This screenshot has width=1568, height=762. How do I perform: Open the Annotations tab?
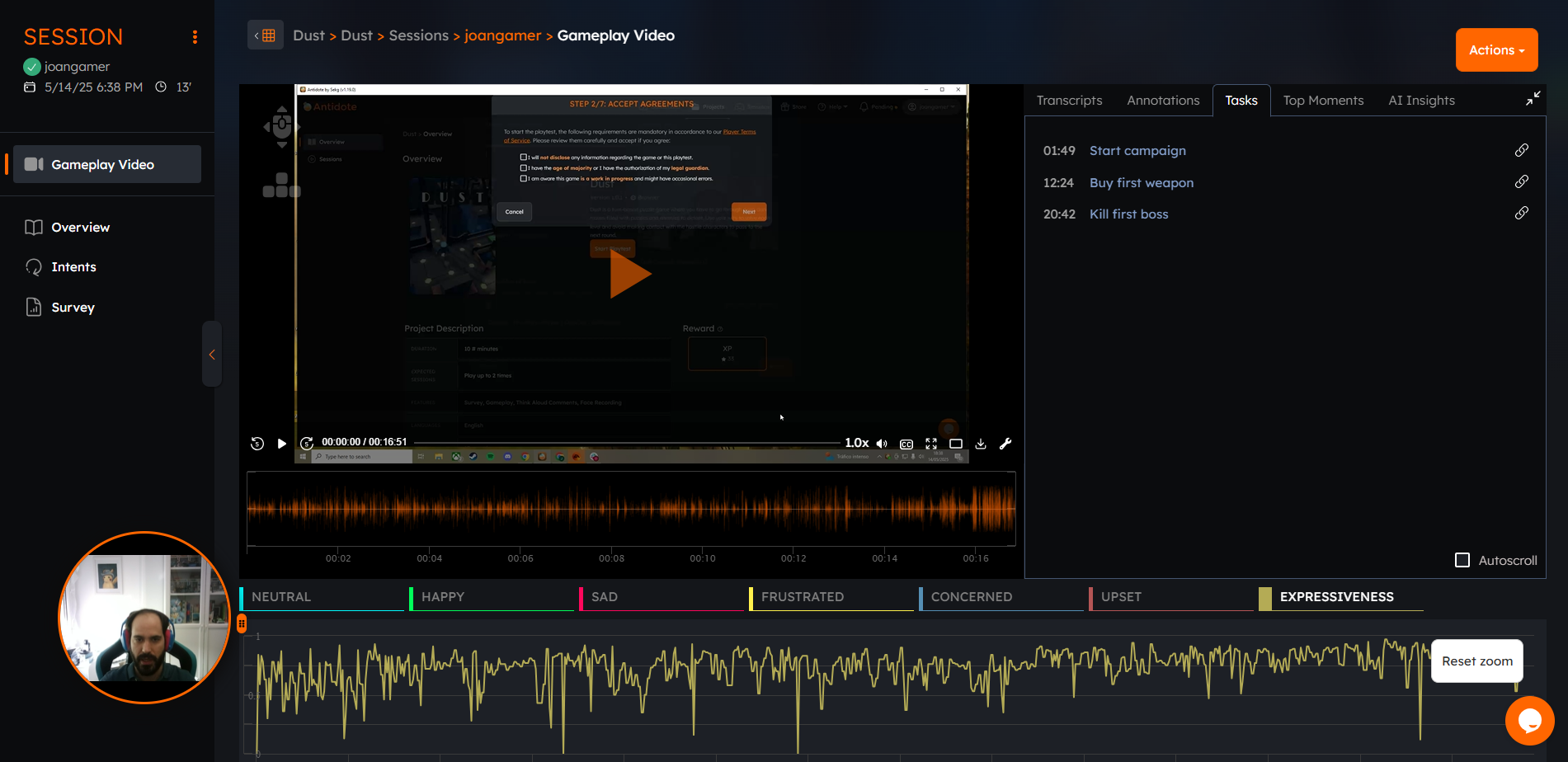click(1163, 101)
